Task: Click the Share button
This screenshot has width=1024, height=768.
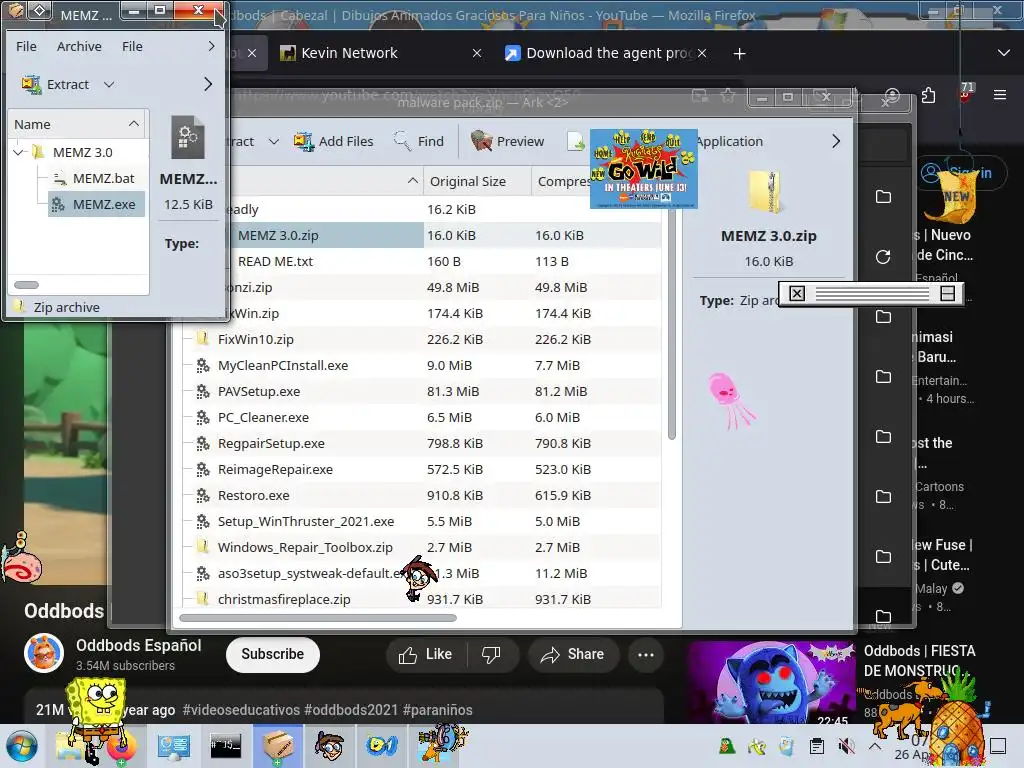Action: [573, 654]
